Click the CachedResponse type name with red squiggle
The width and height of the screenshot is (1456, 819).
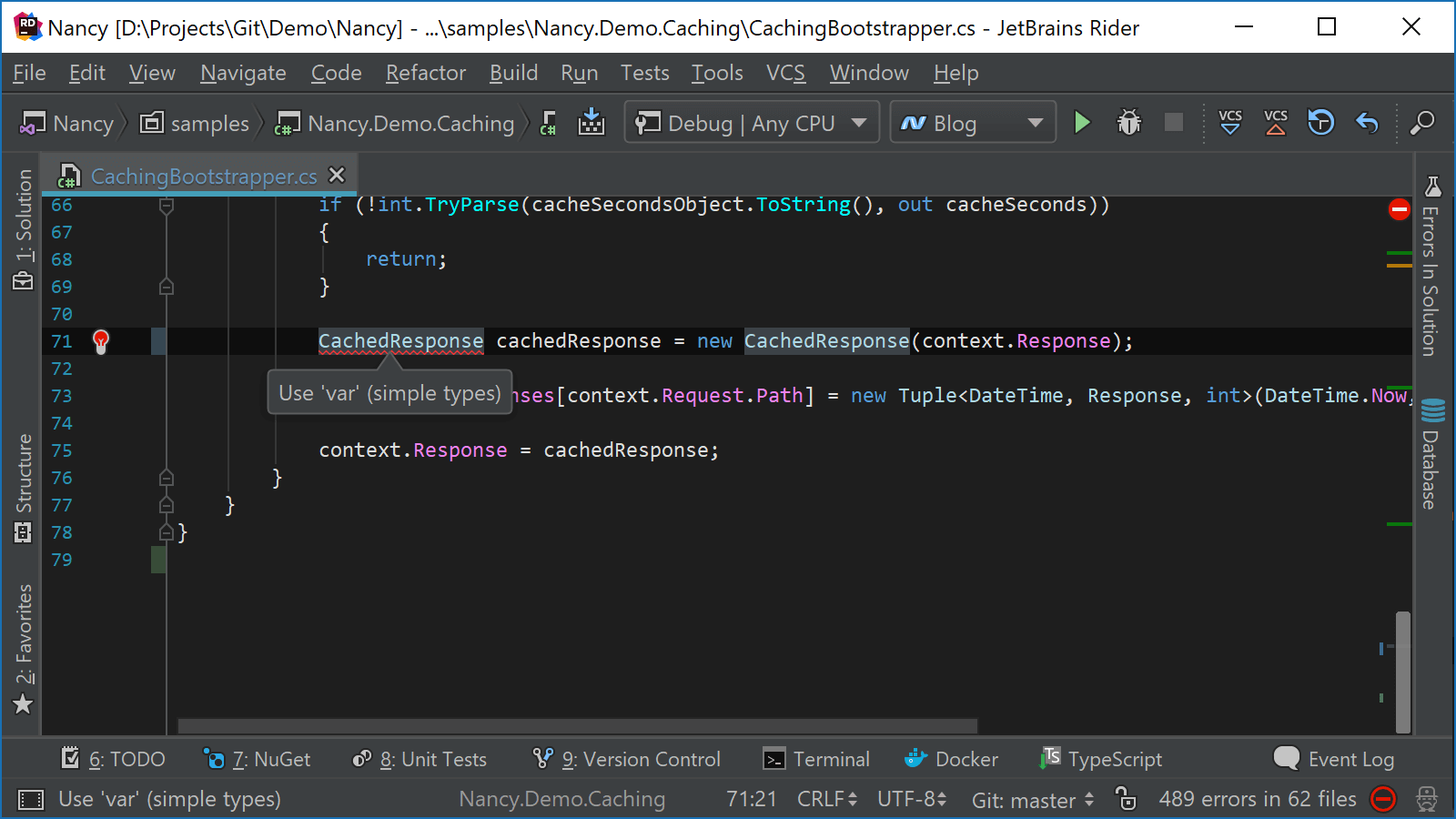click(400, 341)
